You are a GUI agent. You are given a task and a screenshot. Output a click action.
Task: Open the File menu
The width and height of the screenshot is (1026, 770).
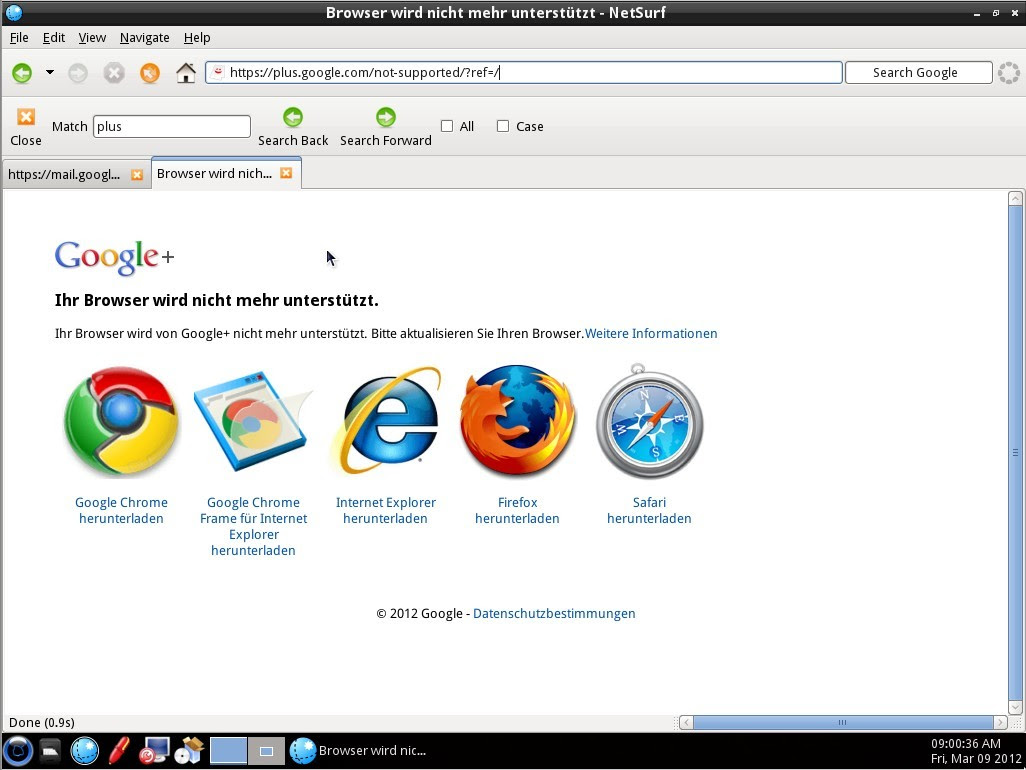tap(19, 37)
